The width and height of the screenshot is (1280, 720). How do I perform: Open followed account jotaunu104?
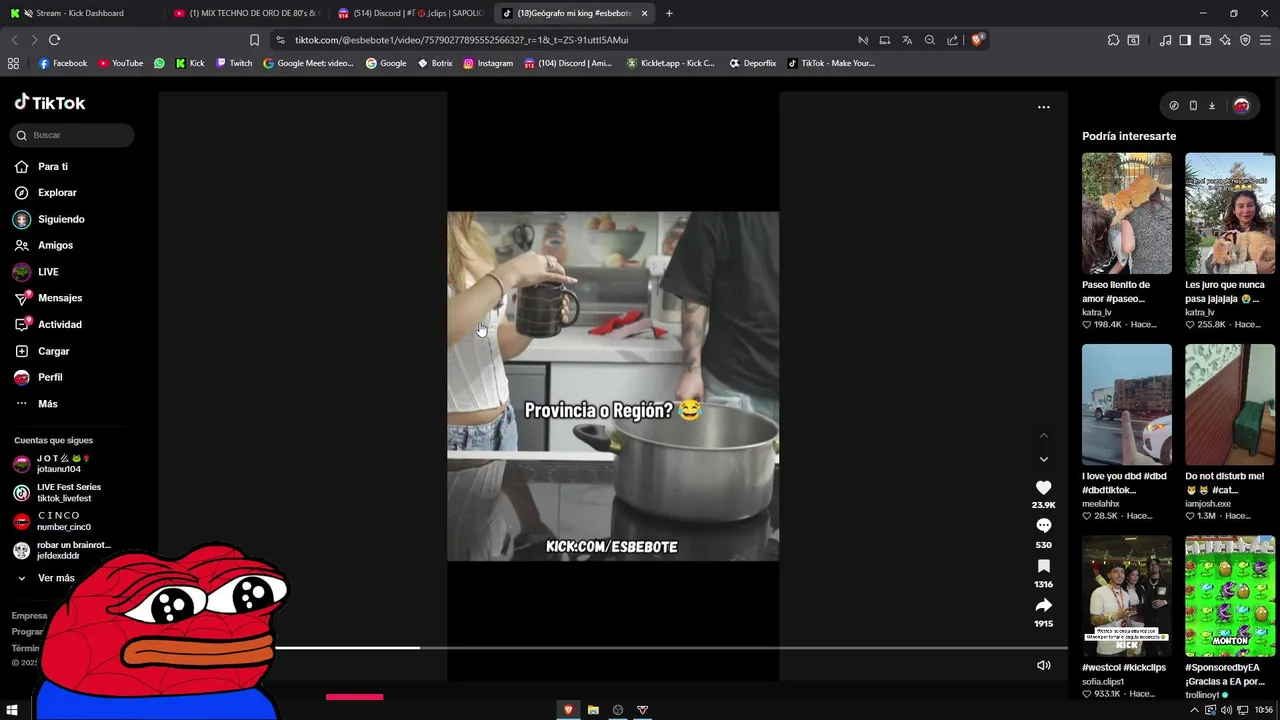click(65, 464)
